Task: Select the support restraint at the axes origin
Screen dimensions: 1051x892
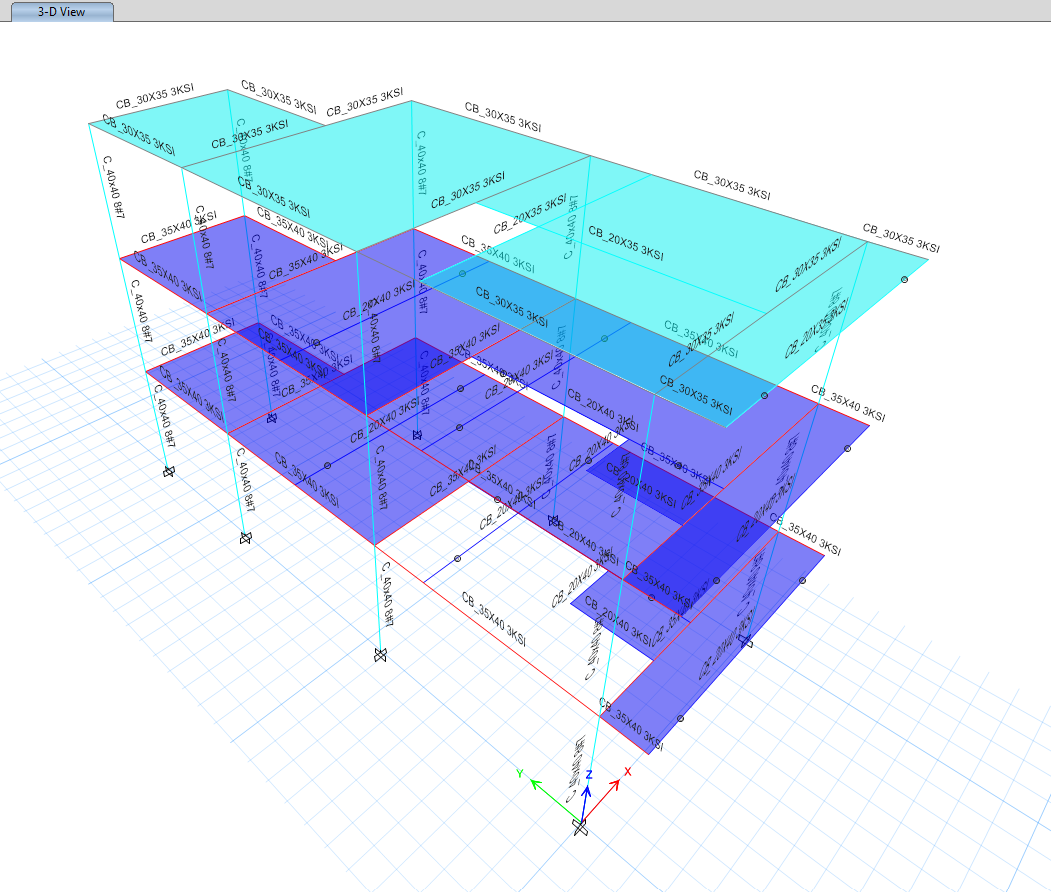Action: 580,828
